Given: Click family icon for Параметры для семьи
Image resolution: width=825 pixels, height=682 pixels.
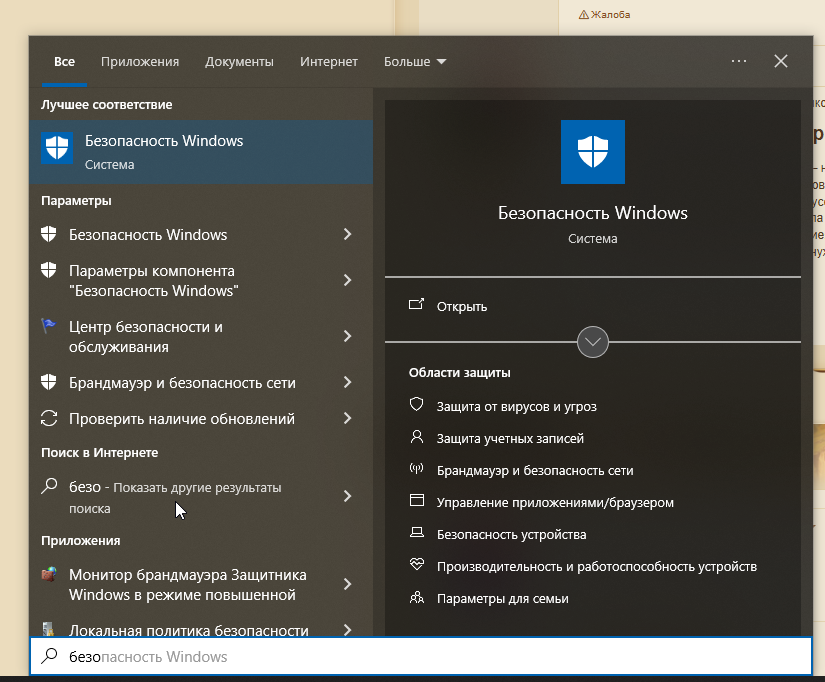Looking at the screenshot, I should pyautogui.click(x=417, y=597).
